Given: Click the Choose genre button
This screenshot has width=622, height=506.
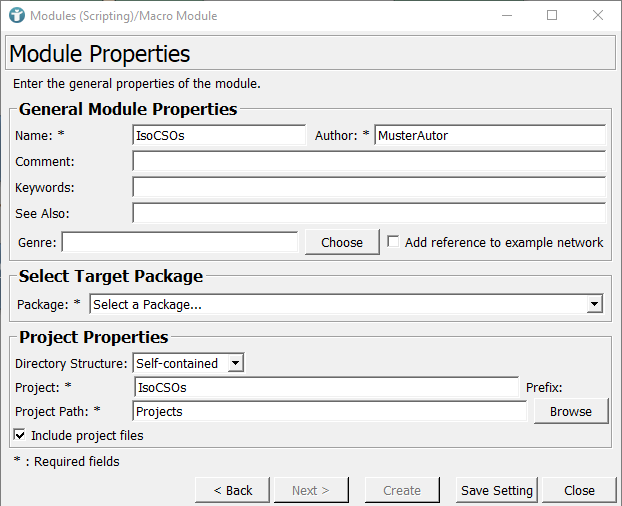Looking at the screenshot, I should point(342,242).
